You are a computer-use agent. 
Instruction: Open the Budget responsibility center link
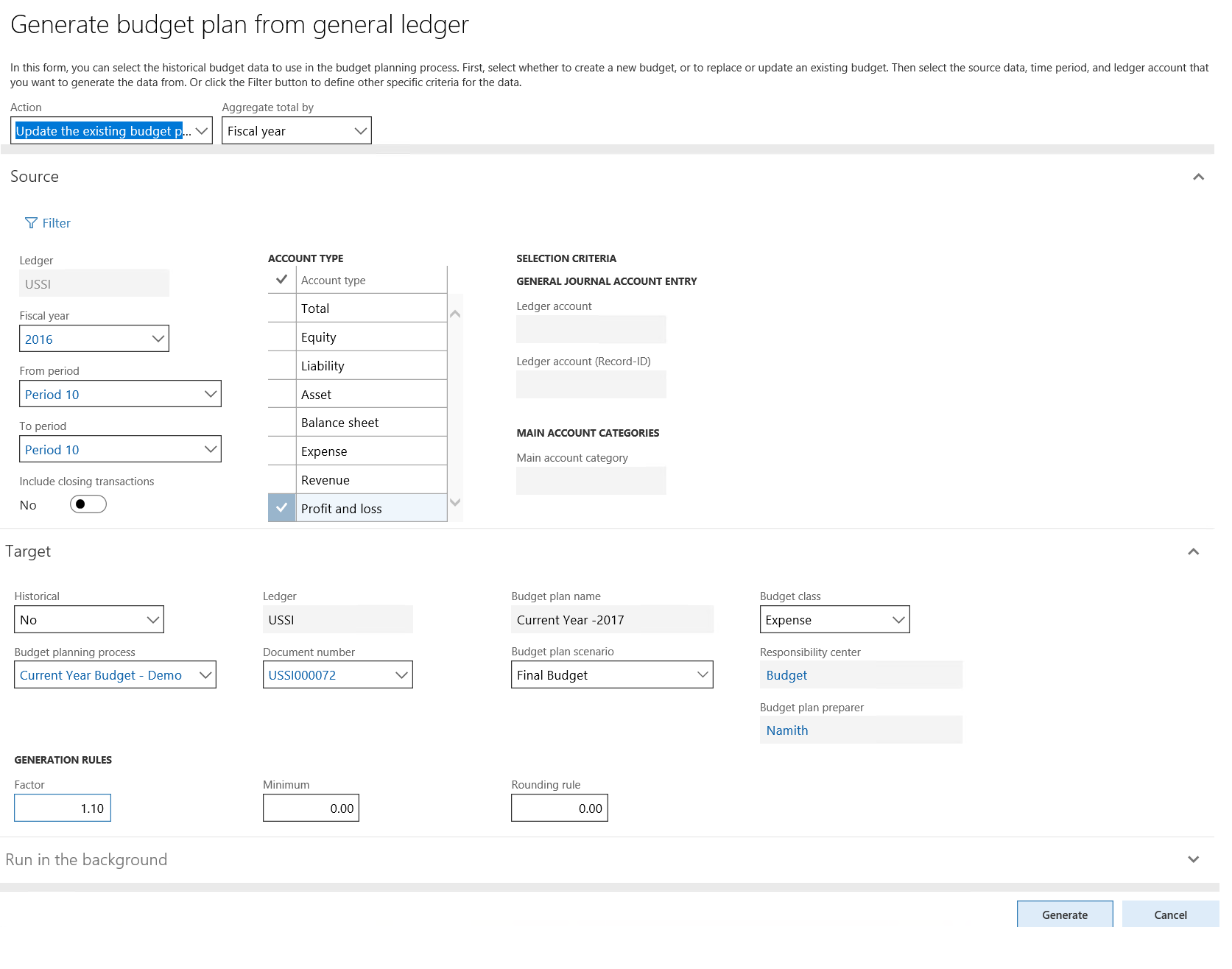[786, 675]
